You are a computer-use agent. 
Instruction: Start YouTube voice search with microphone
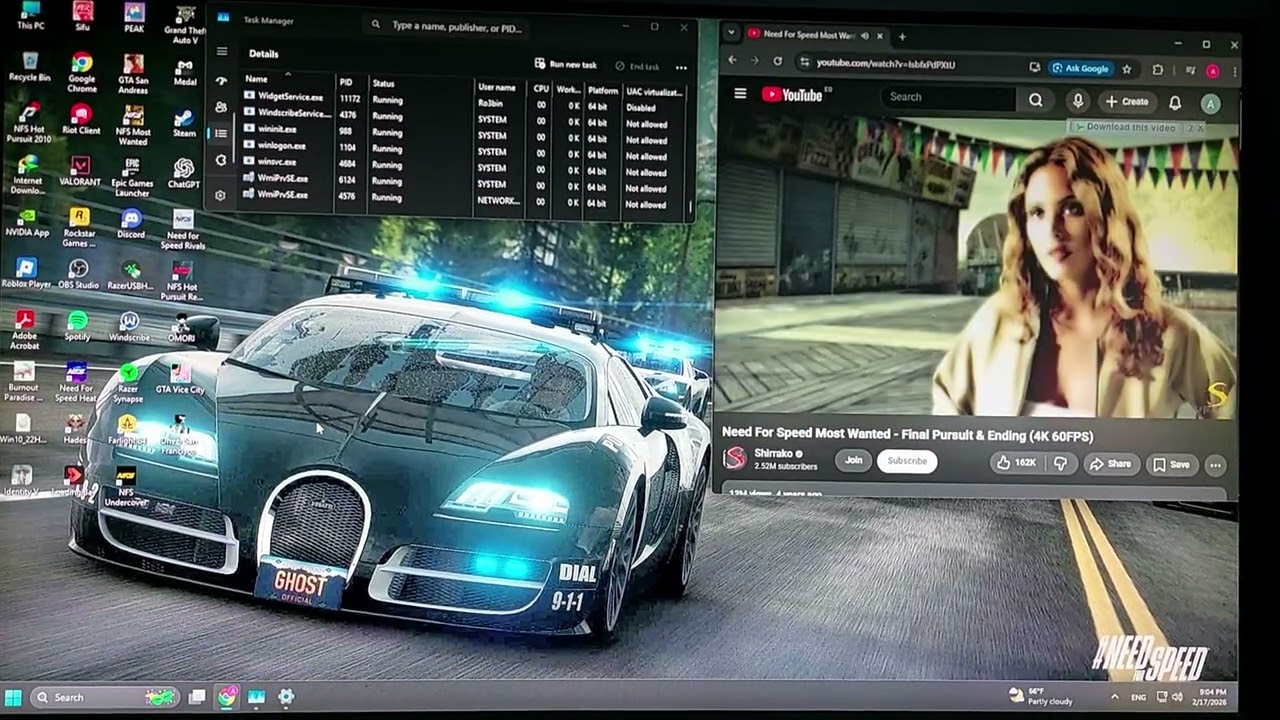[1078, 101]
